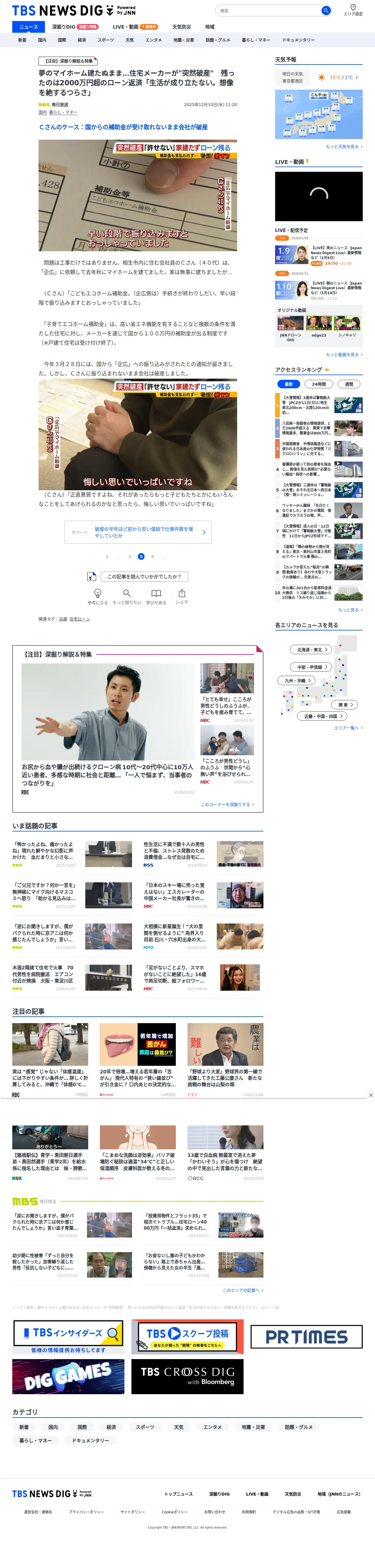Follow the もっと天気を見る link
The image size is (375, 1568).
click(x=344, y=147)
